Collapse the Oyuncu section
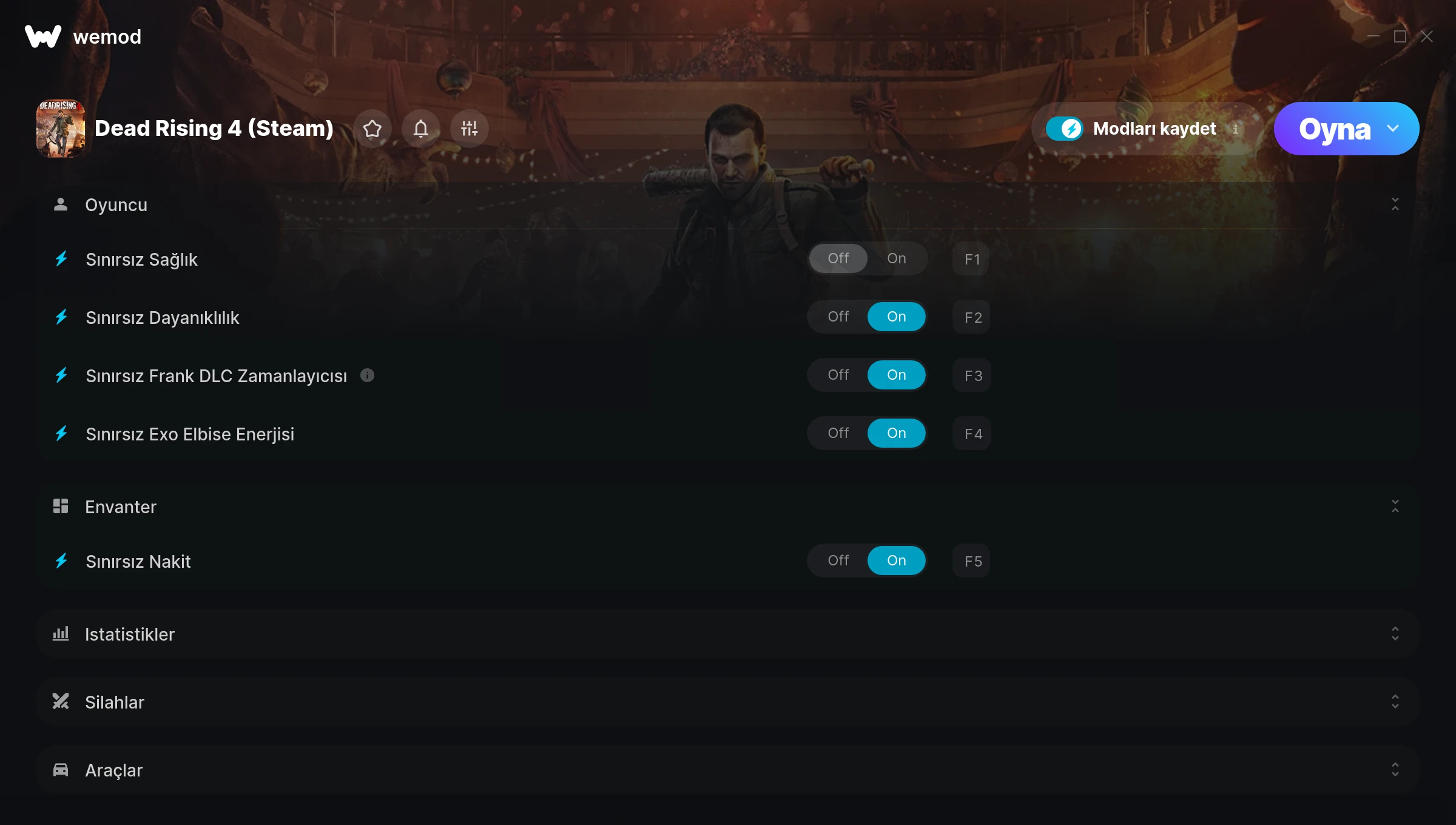 1395,204
